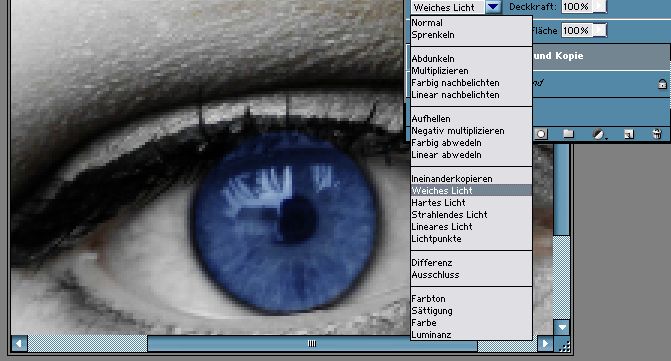Open the blend mode dropdown arrow
Viewport: 671px width, 361px height.
coord(493,7)
